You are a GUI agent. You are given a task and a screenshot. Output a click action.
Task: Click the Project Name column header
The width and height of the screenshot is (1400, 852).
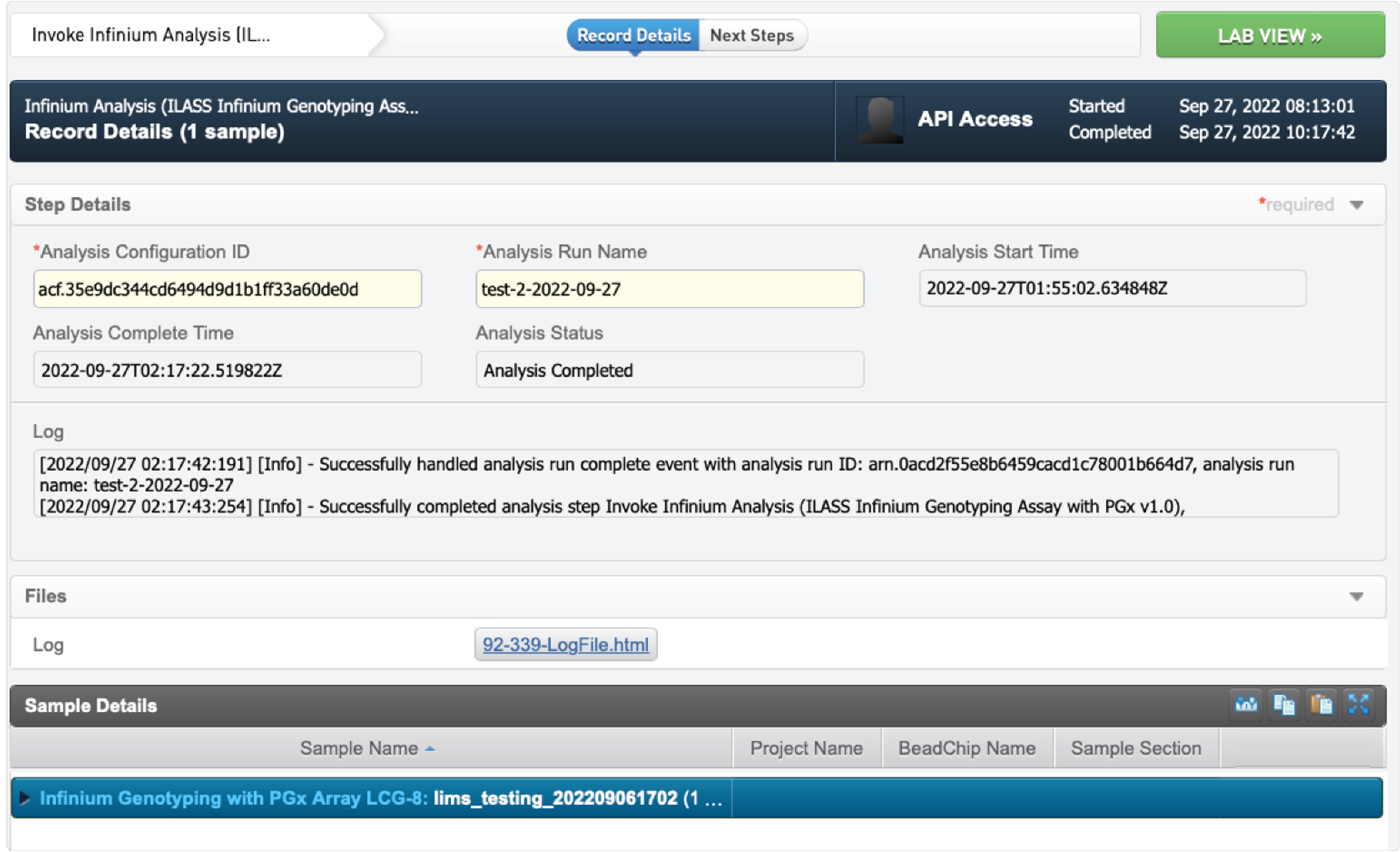click(806, 749)
